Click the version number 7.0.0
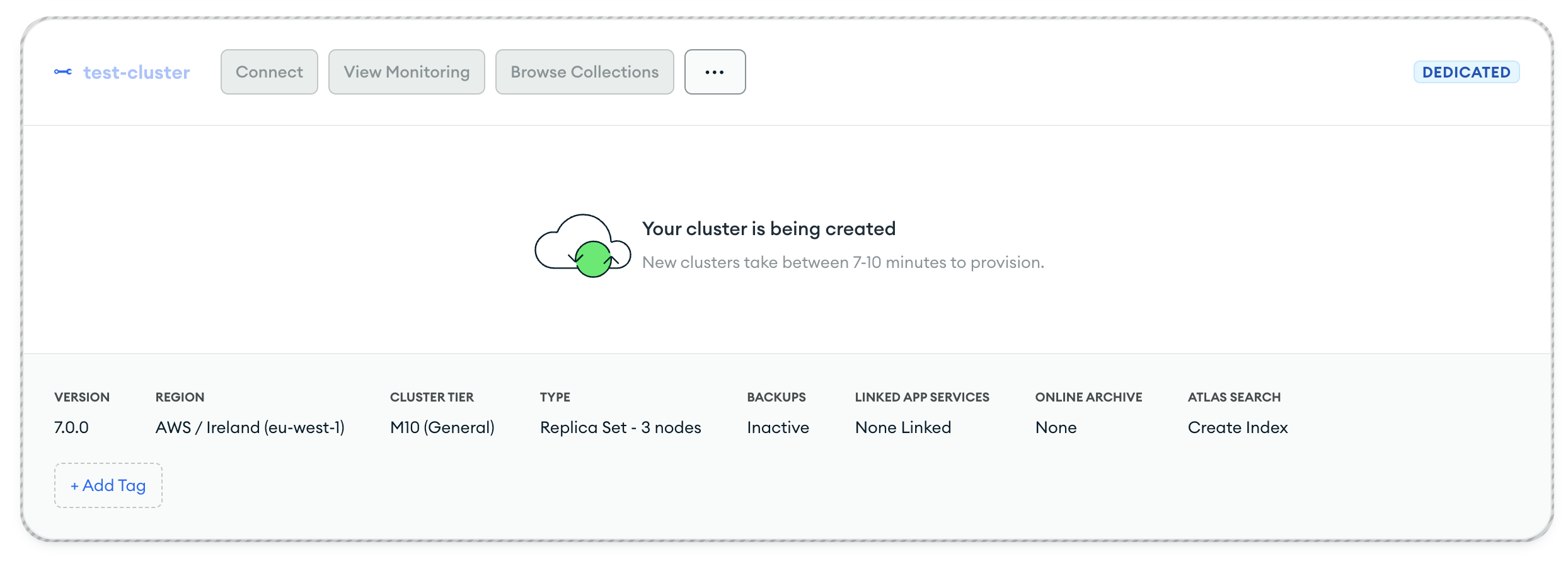This screenshot has height=561, width=1568. (71, 427)
